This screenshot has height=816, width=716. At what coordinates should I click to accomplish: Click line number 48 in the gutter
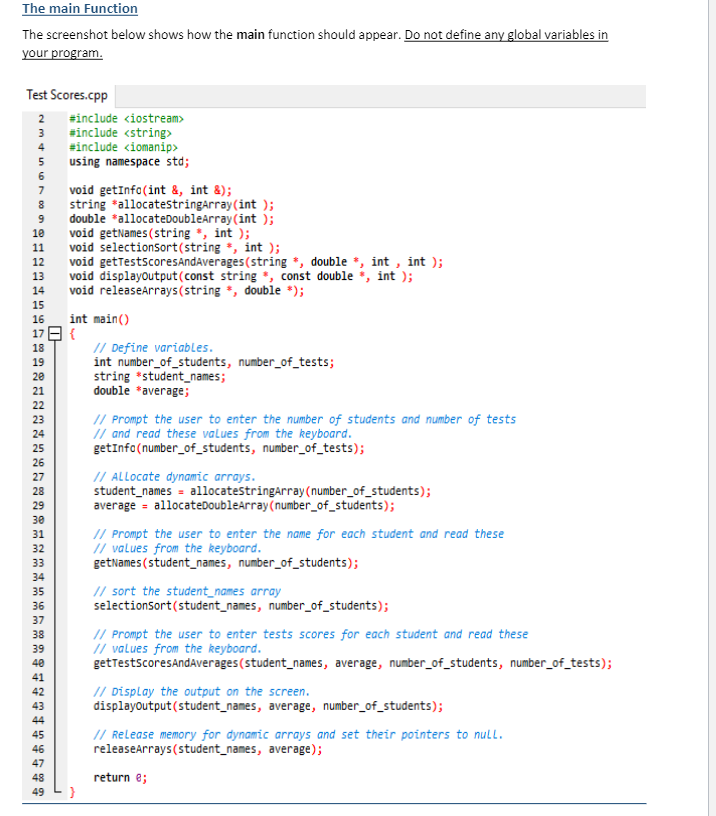[39, 777]
